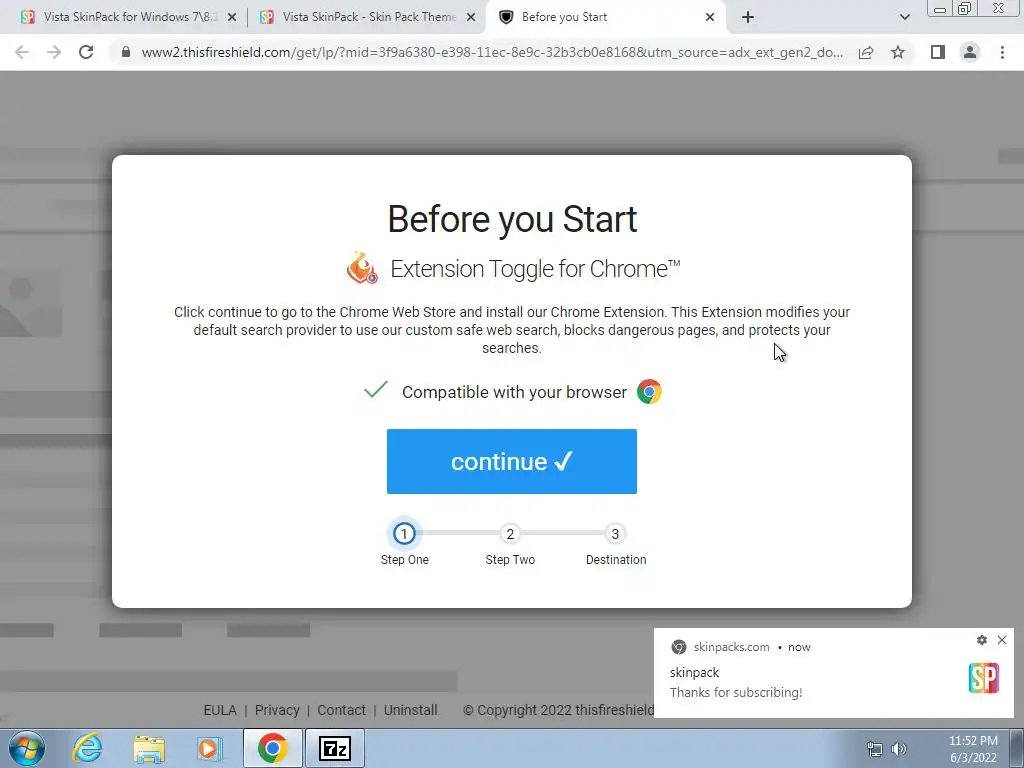Click the browser forward arrow
1024x768 pixels.
coord(54,52)
